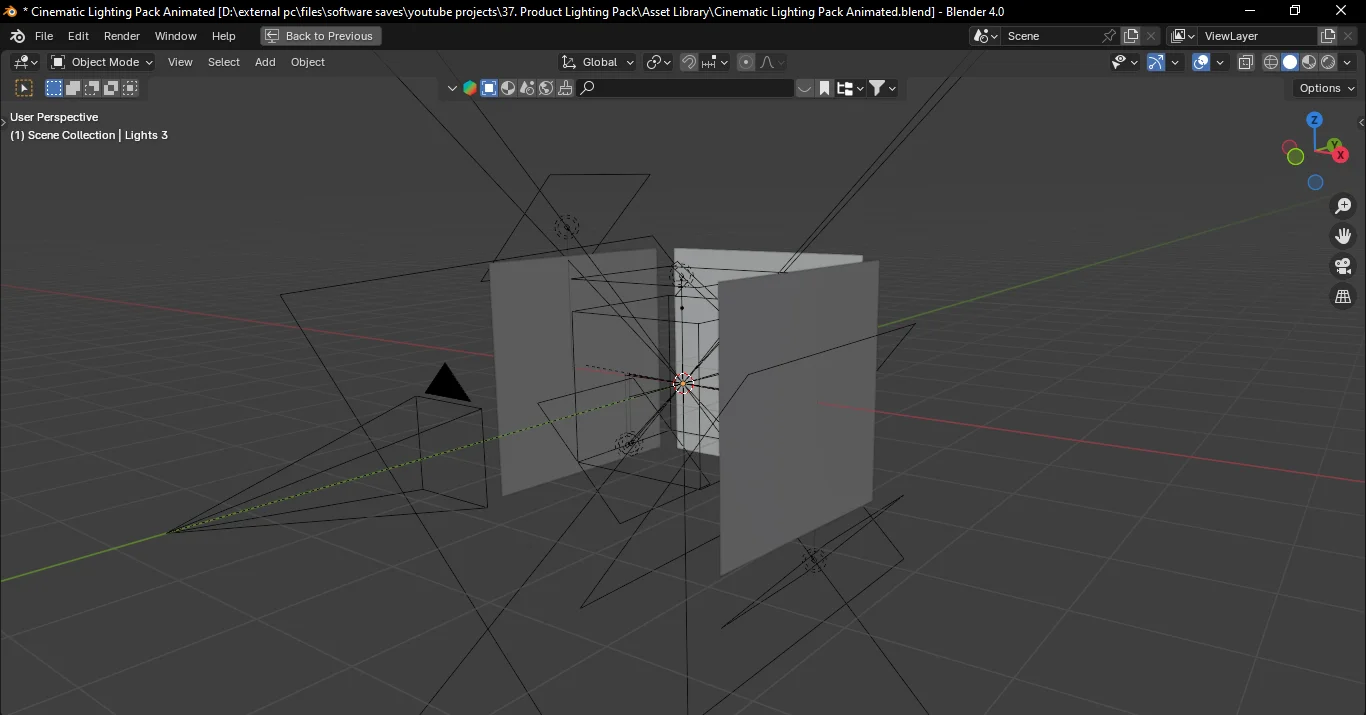Select the Move View hand icon
1366x715 pixels.
pos(1343,236)
